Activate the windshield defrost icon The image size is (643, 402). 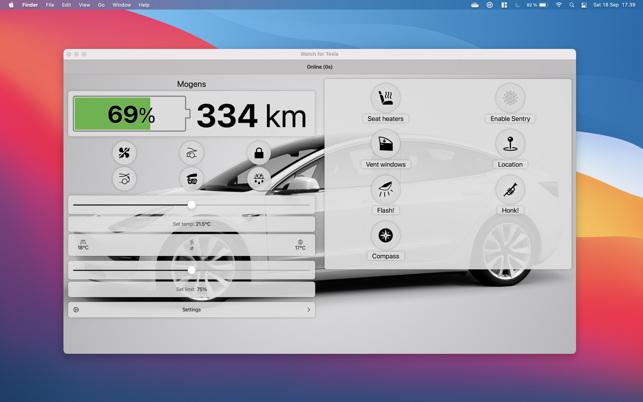coord(259,179)
